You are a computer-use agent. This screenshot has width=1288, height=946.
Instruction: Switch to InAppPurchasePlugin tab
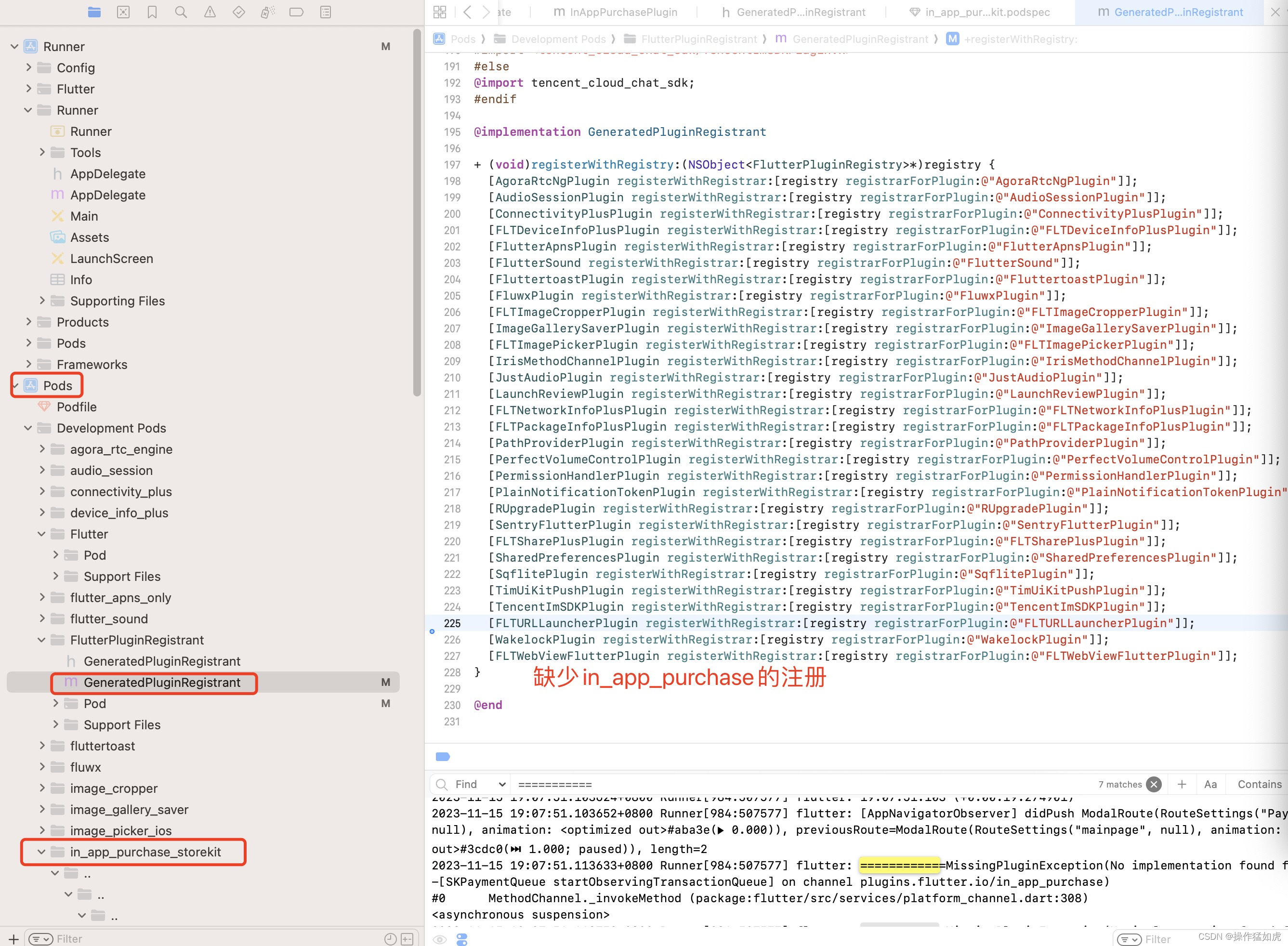point(615,12)
